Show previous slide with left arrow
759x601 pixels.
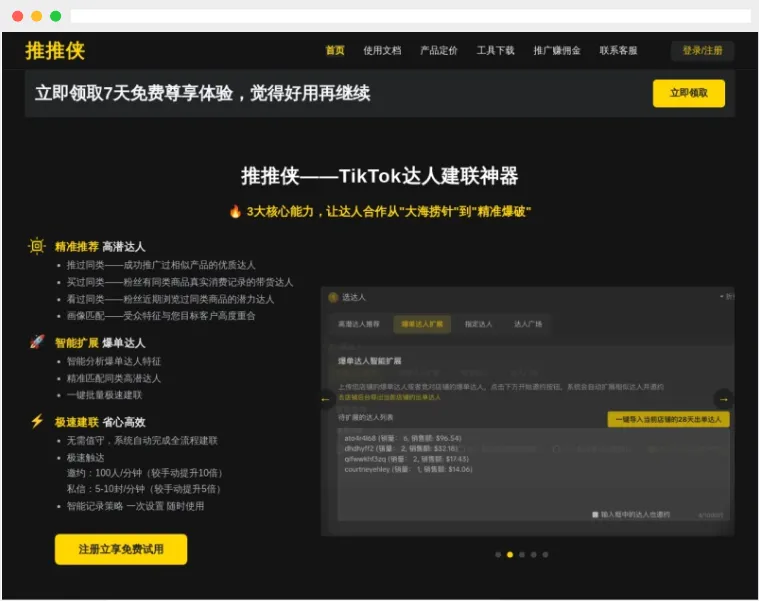pyautogui.click(x=326, y=399)
